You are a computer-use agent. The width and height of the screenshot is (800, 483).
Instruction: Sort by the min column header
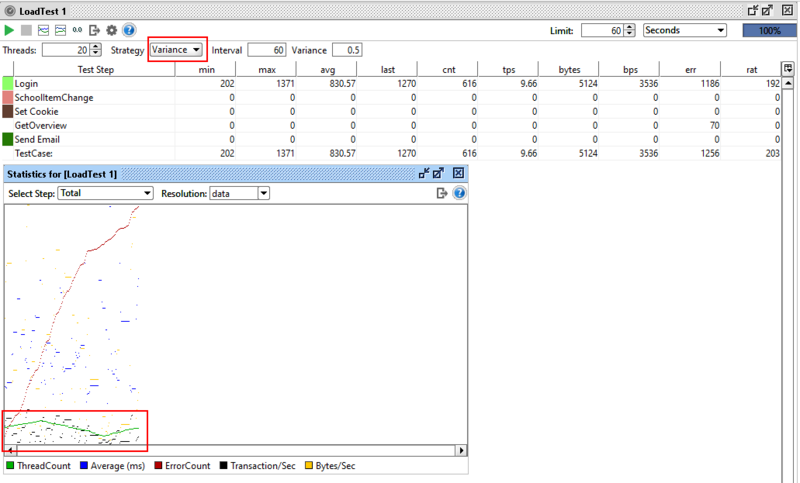(206, 69)
